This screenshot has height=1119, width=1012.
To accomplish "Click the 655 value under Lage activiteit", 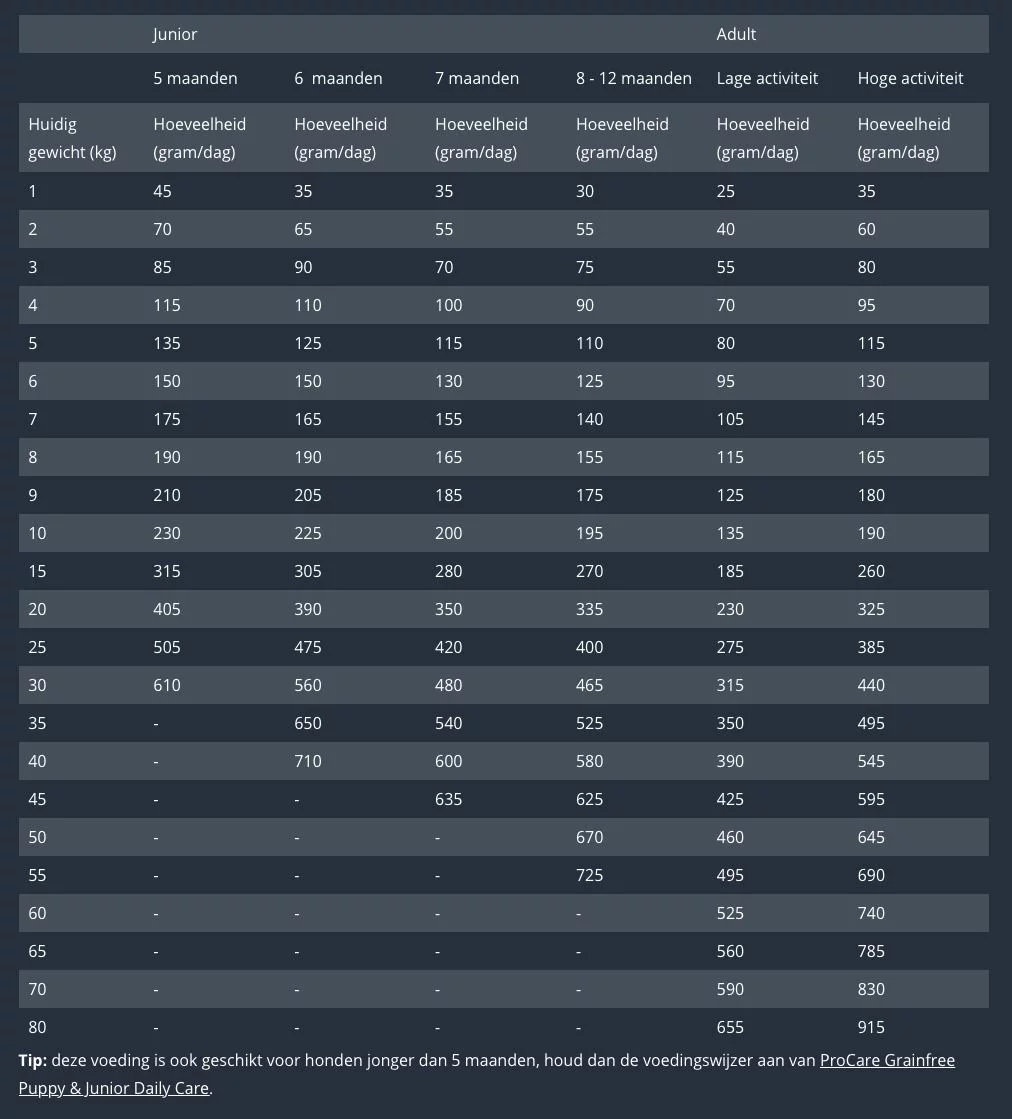I will (x=730, y=1027).
